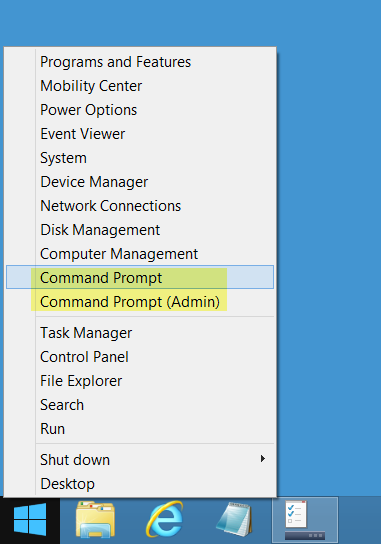The image size is (381, 544).
Task: Open Command Prompt (Admin)
Action: (130, 302)
